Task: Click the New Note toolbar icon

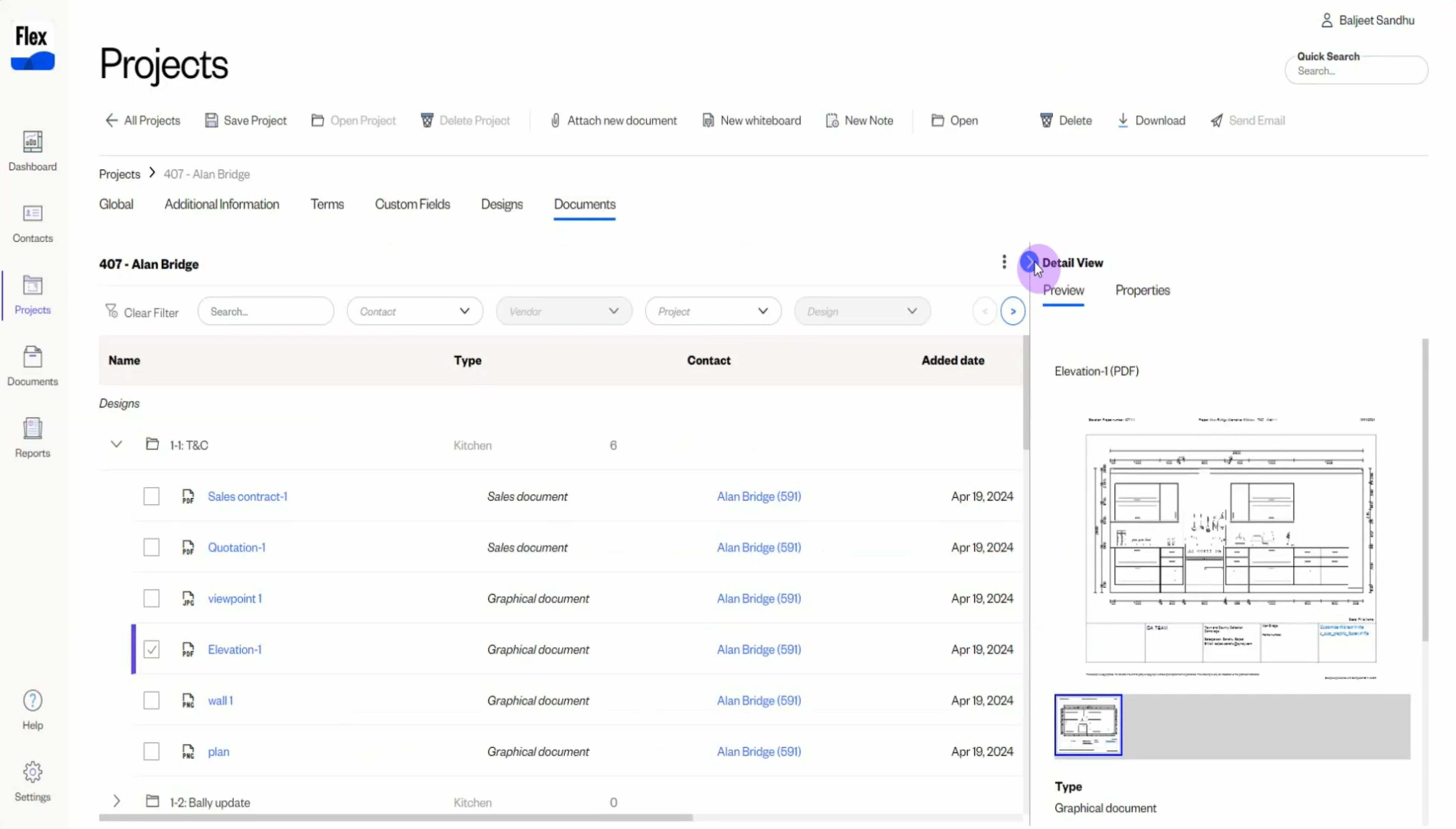Action: 832,120
